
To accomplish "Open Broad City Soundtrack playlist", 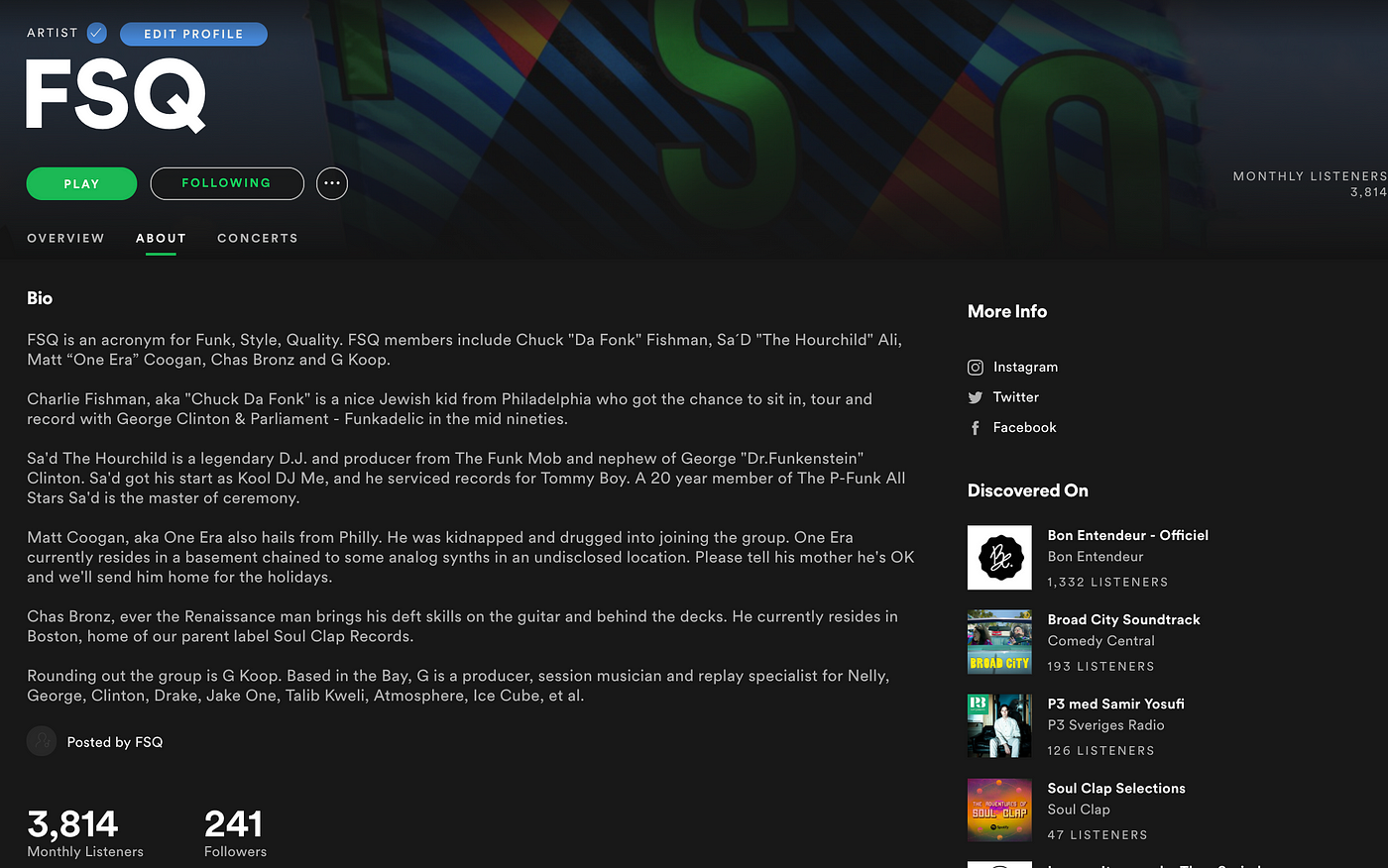I will click(1124, 619).
